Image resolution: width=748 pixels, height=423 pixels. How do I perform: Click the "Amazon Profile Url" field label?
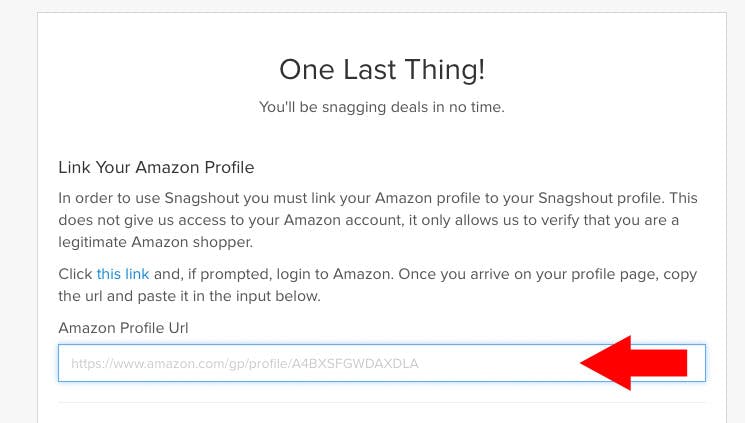(x=123, y=328)
